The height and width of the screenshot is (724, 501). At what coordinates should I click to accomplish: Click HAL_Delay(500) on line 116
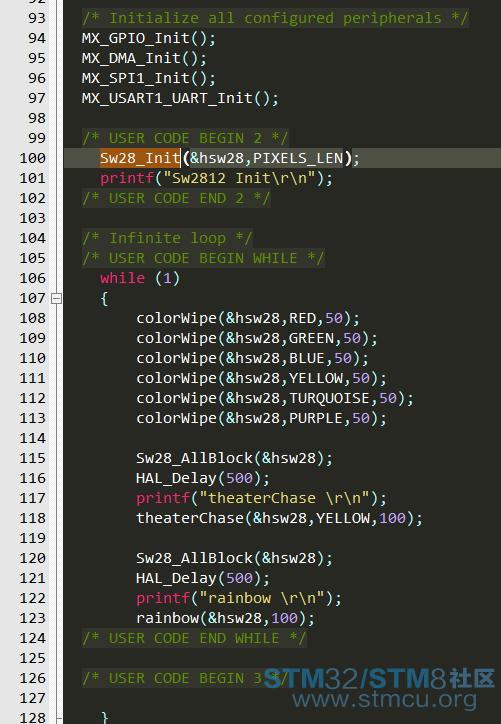pos(203,478)
